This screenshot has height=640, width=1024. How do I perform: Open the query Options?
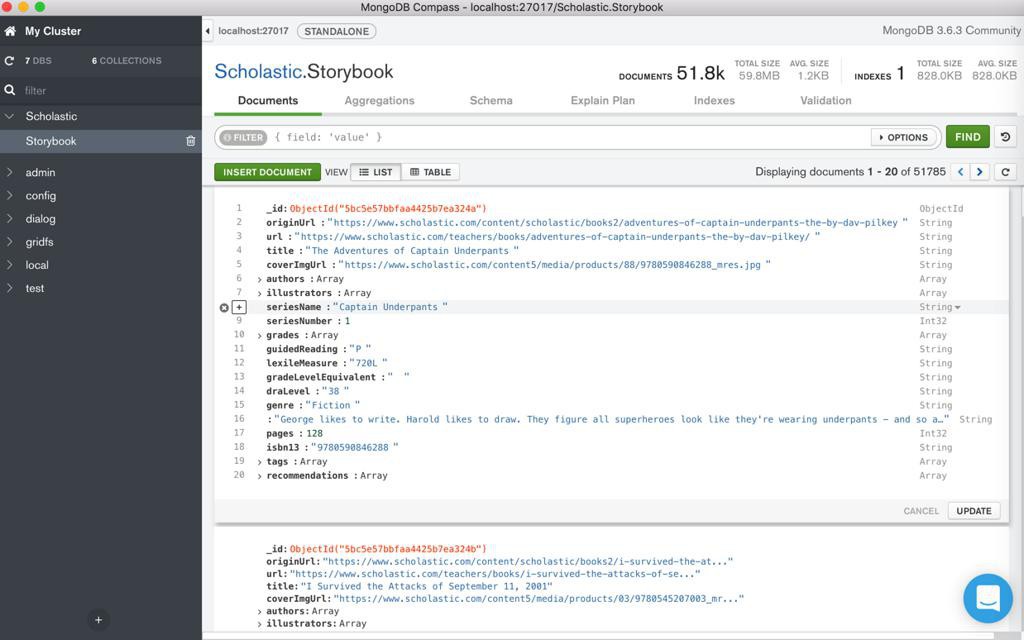903,137
